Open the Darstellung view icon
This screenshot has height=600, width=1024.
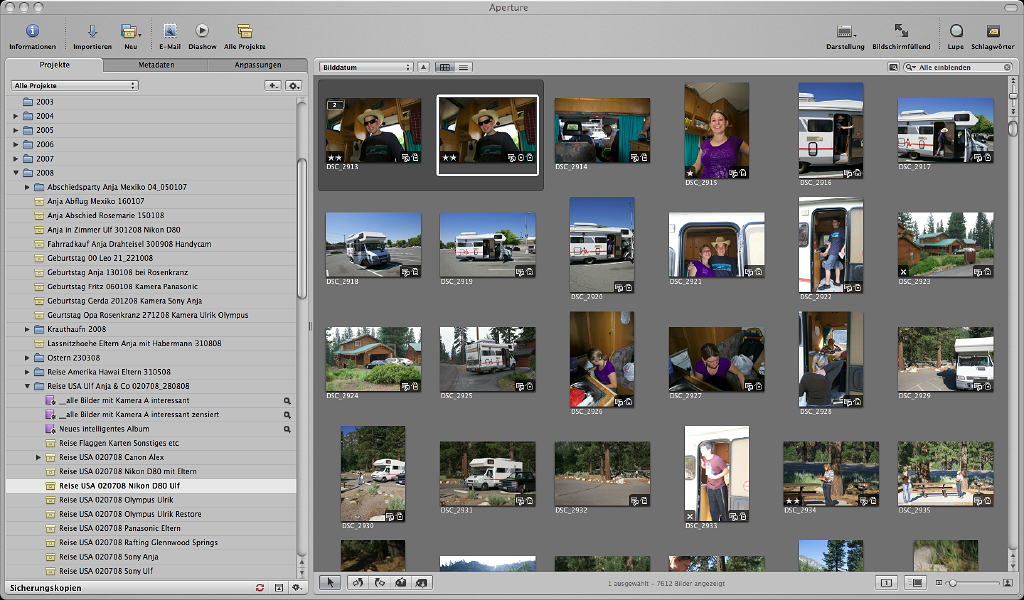[x=845, y=31]
